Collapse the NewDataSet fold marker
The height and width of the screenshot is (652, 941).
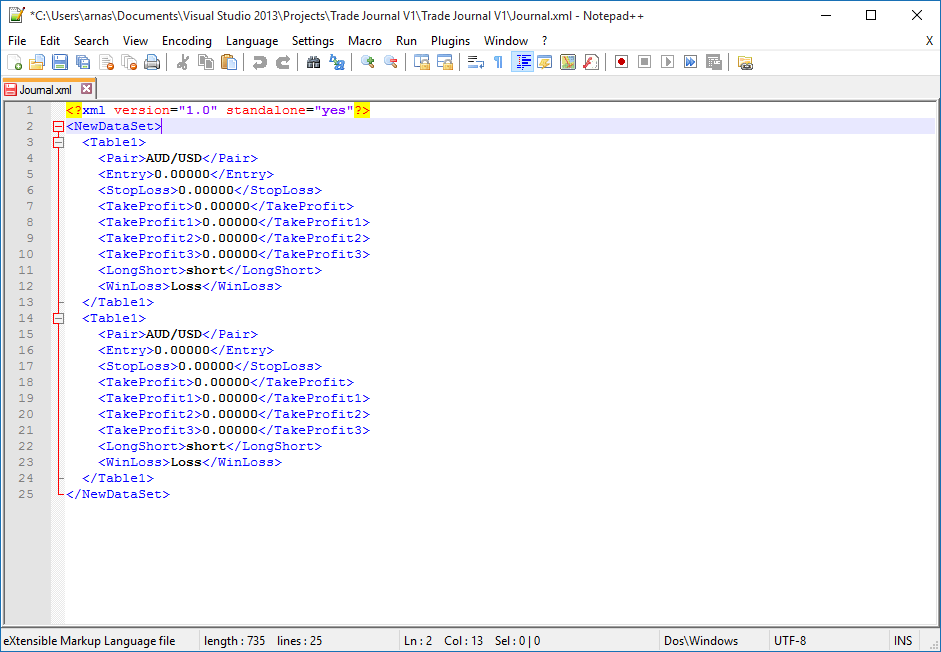click(x=58, y=126)
